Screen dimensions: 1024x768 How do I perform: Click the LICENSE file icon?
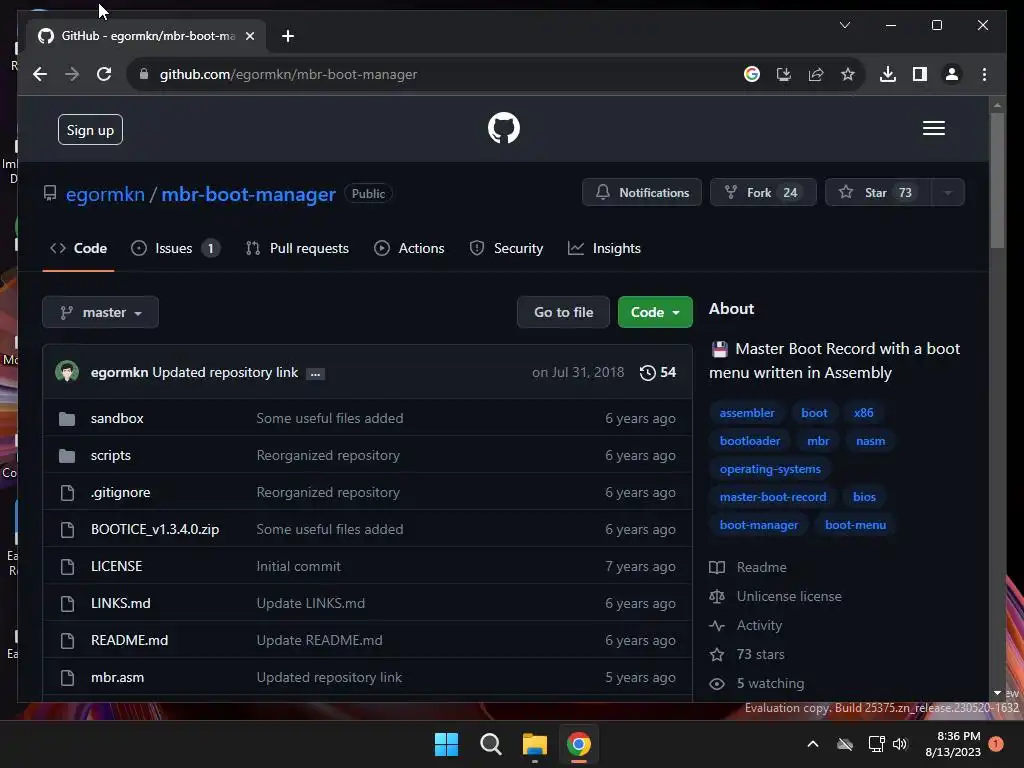67,567
